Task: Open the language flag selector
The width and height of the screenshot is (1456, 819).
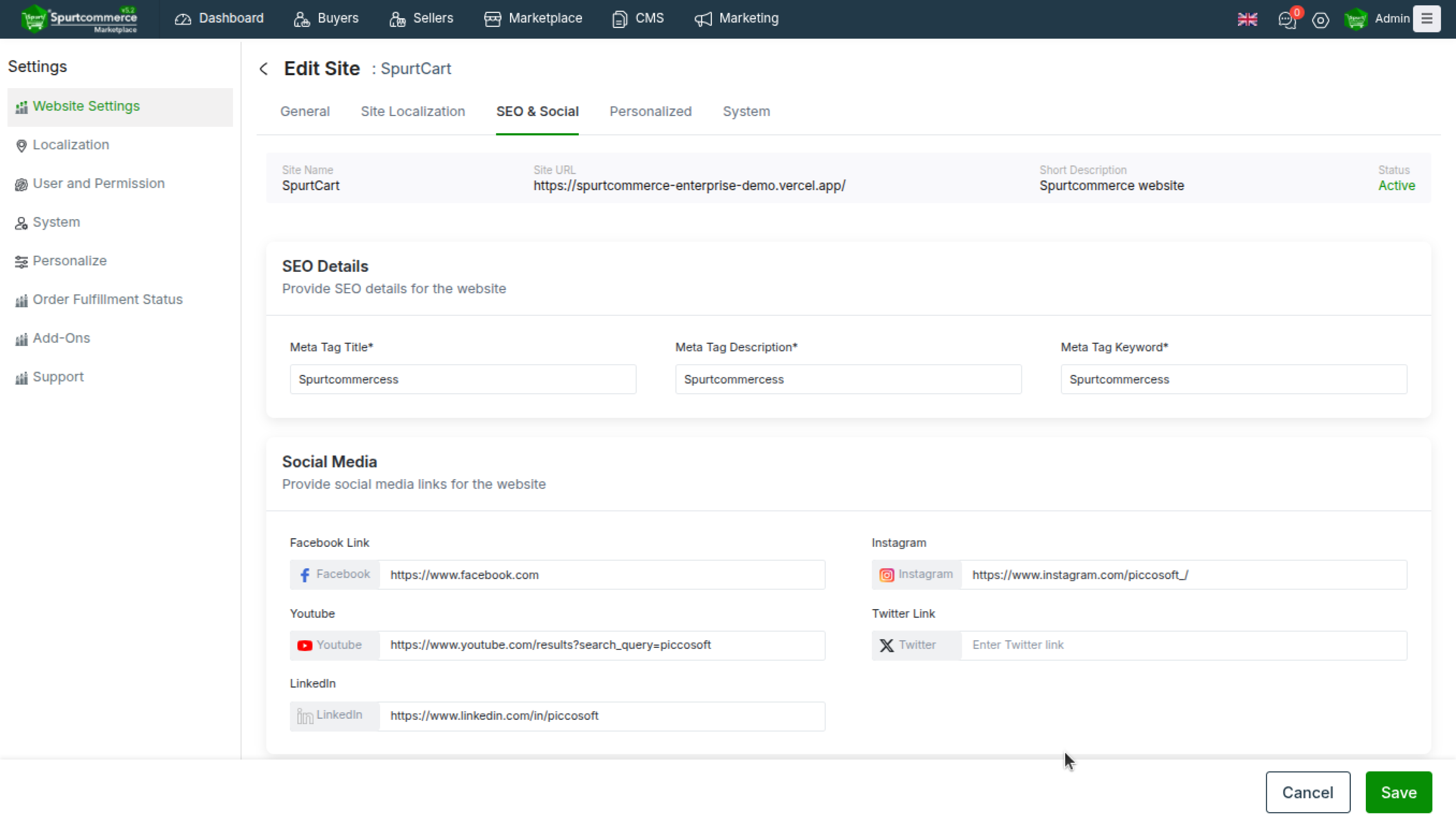Action: (1247, 19)
